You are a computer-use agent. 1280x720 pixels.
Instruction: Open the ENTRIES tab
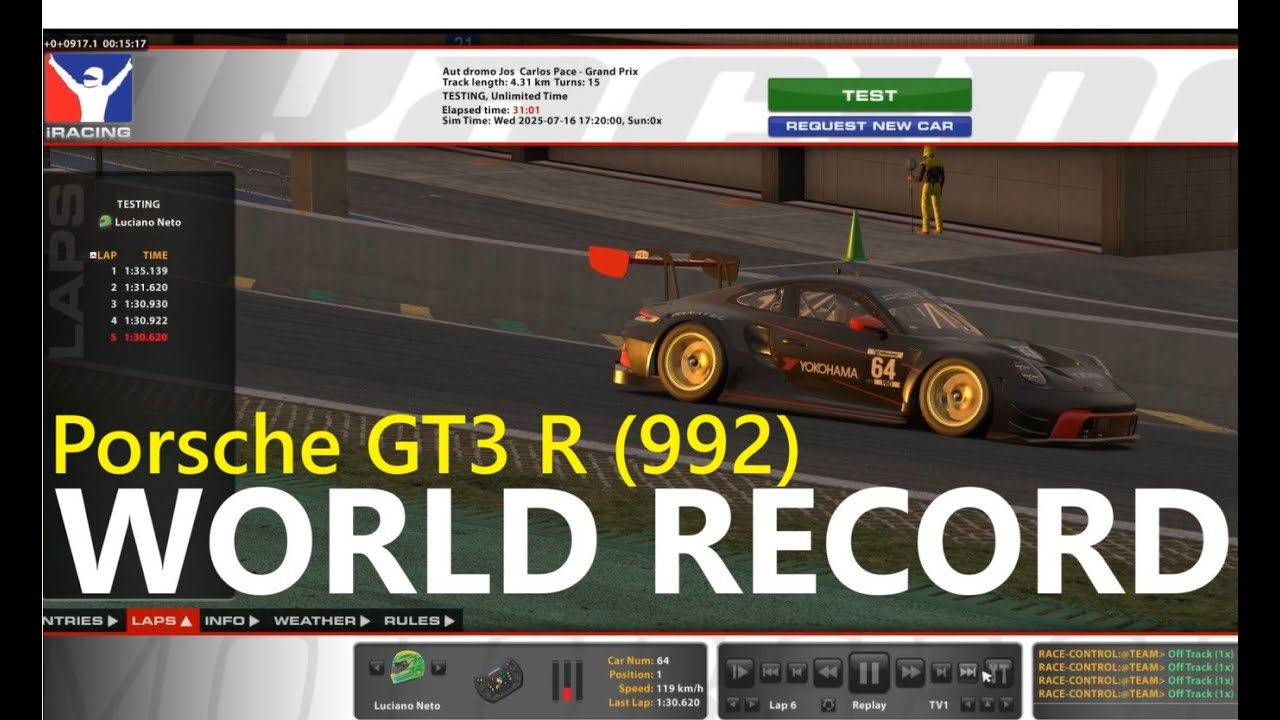(82, 620)
